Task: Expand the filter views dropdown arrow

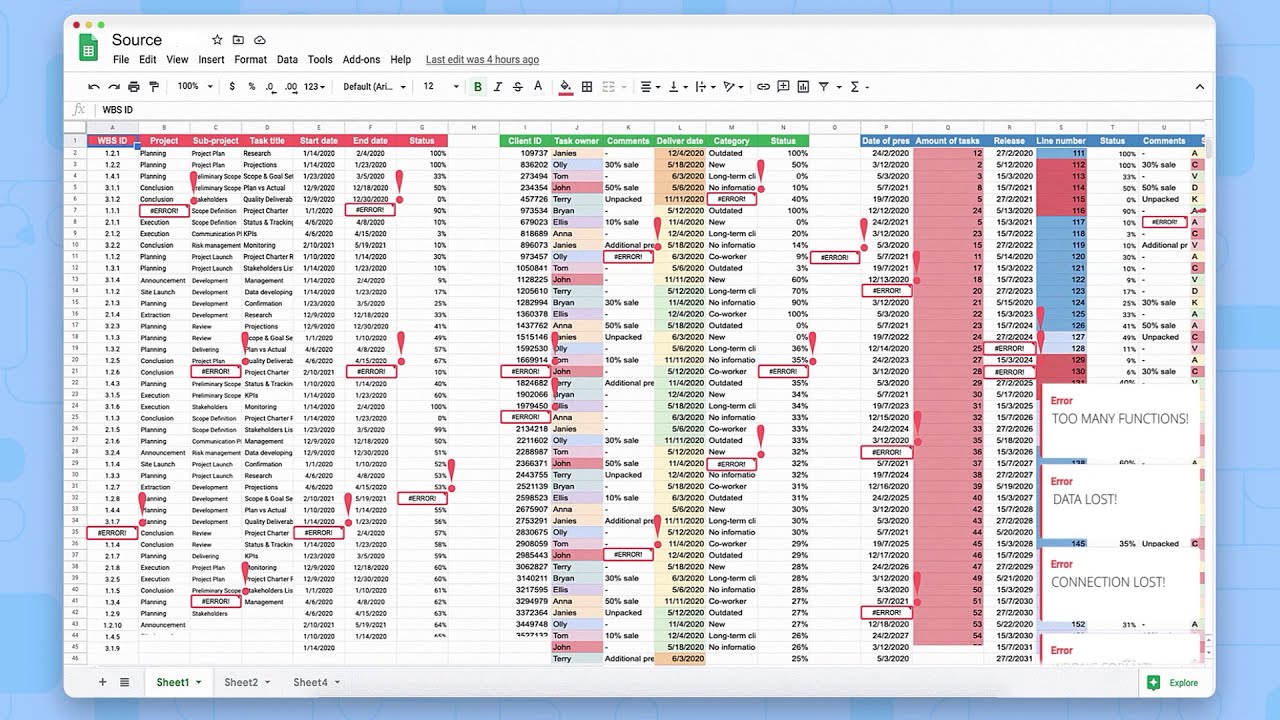Action: click(x=839, y=87)
